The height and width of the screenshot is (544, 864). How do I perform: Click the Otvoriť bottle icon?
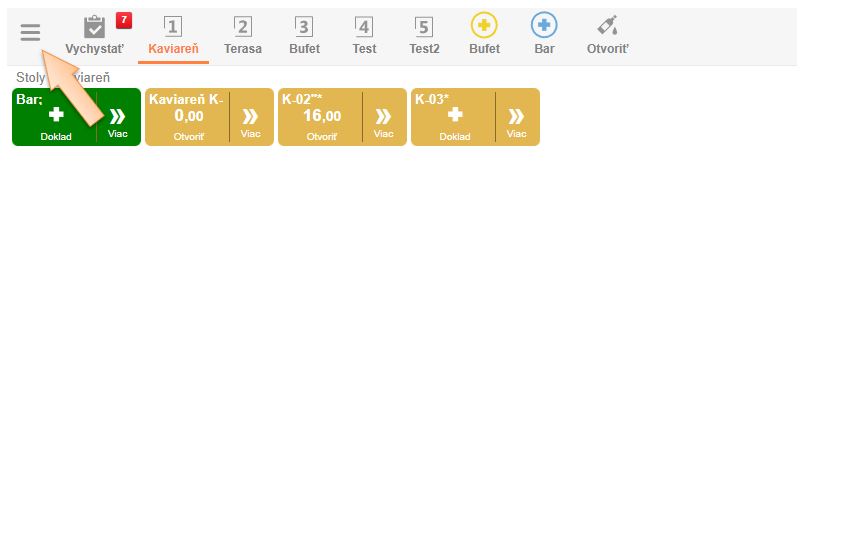pos(607,27)
